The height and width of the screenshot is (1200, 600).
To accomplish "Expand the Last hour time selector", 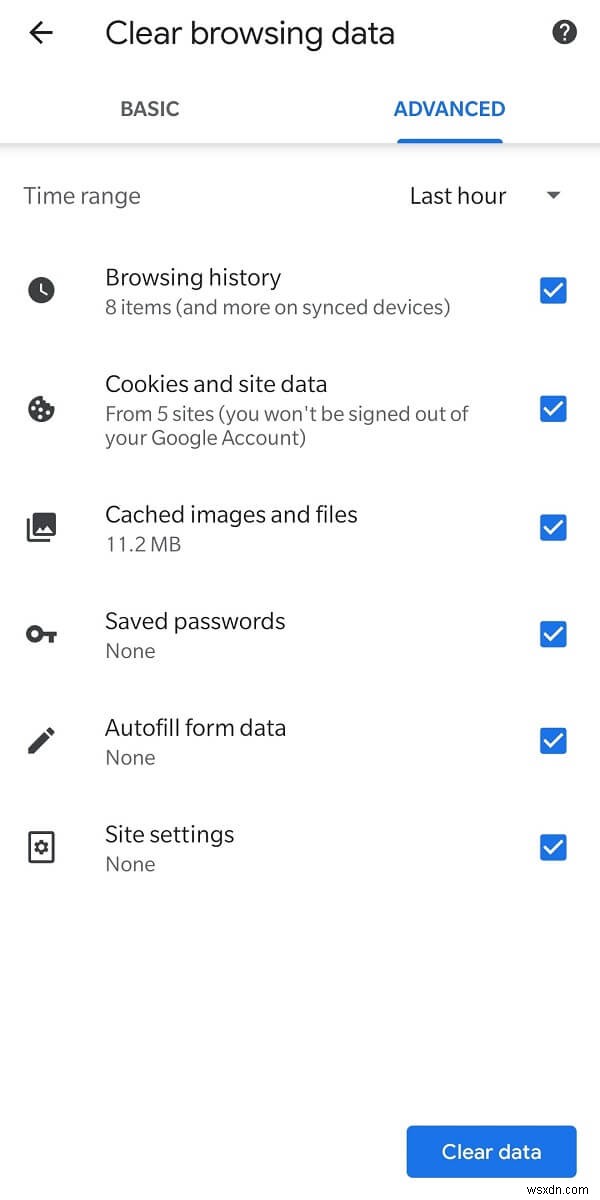I will point(457,196).
